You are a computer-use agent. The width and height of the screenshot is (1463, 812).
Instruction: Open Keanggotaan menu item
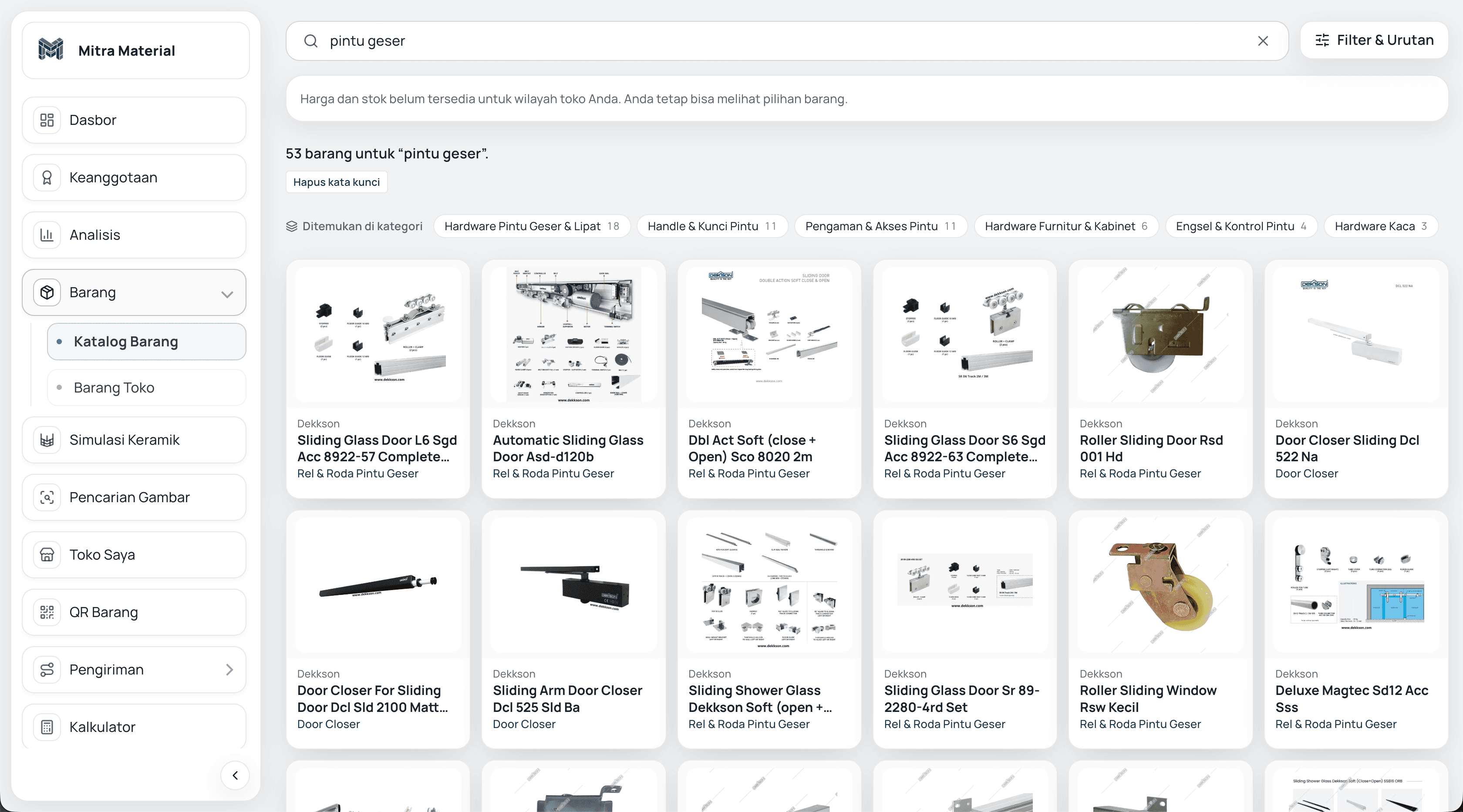point(134,178)
